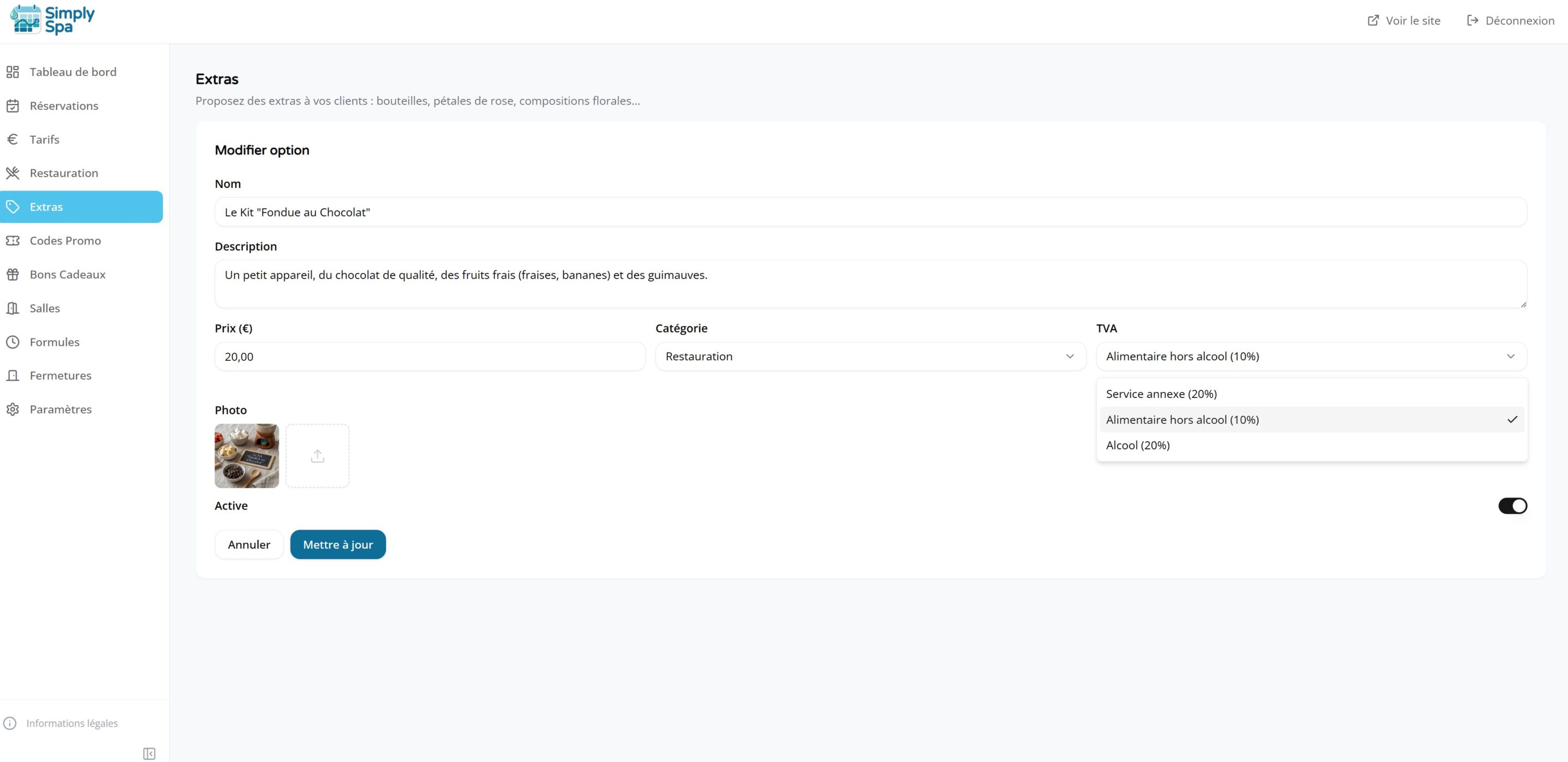The width and height of the screenshot is (1568, 762).
Task: Open Codes Promo menu item
Action: [x=65, y=241]
